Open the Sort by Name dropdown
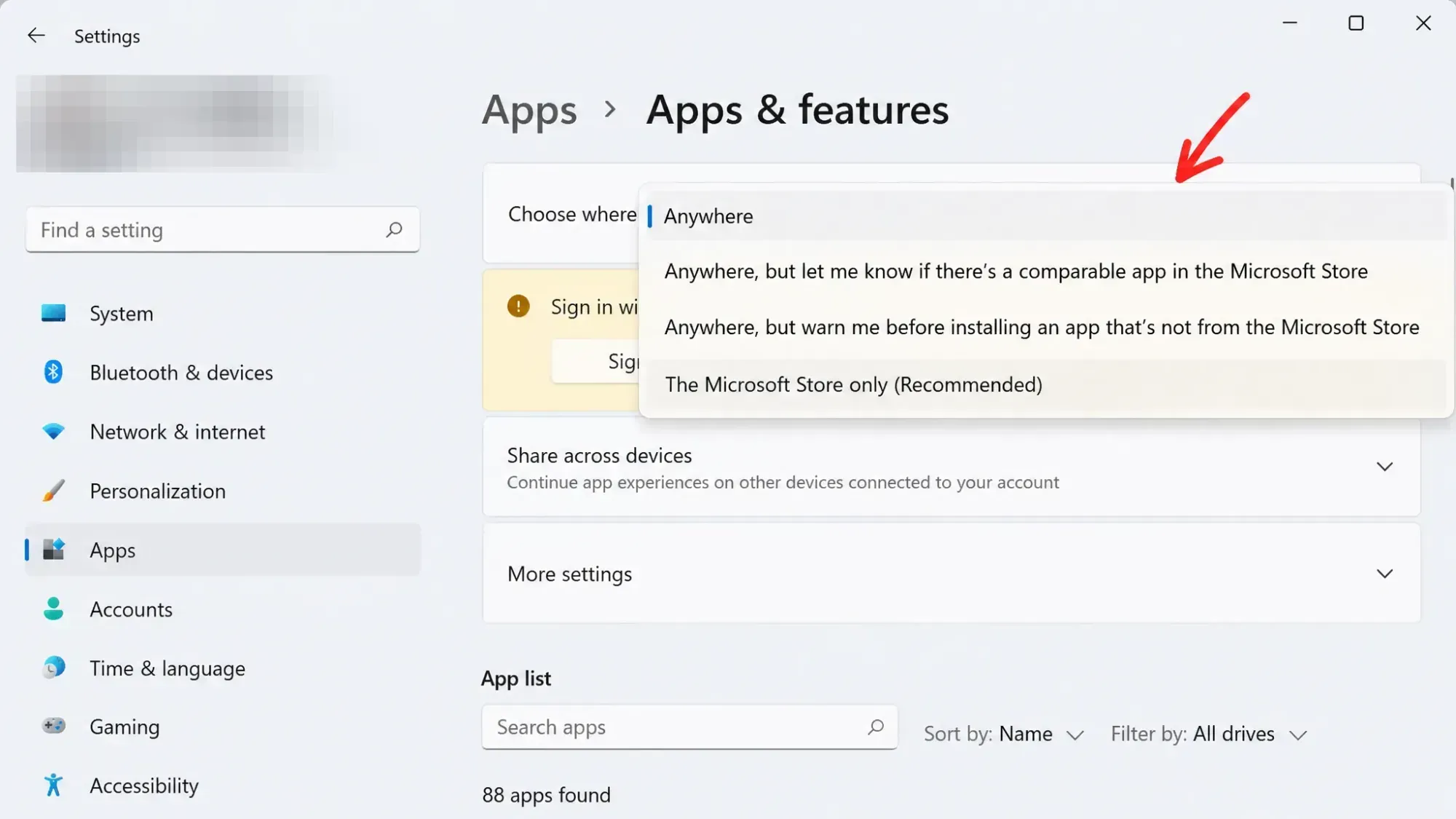This screenshot has width=1456, height=819. [x=1004, y=734]
